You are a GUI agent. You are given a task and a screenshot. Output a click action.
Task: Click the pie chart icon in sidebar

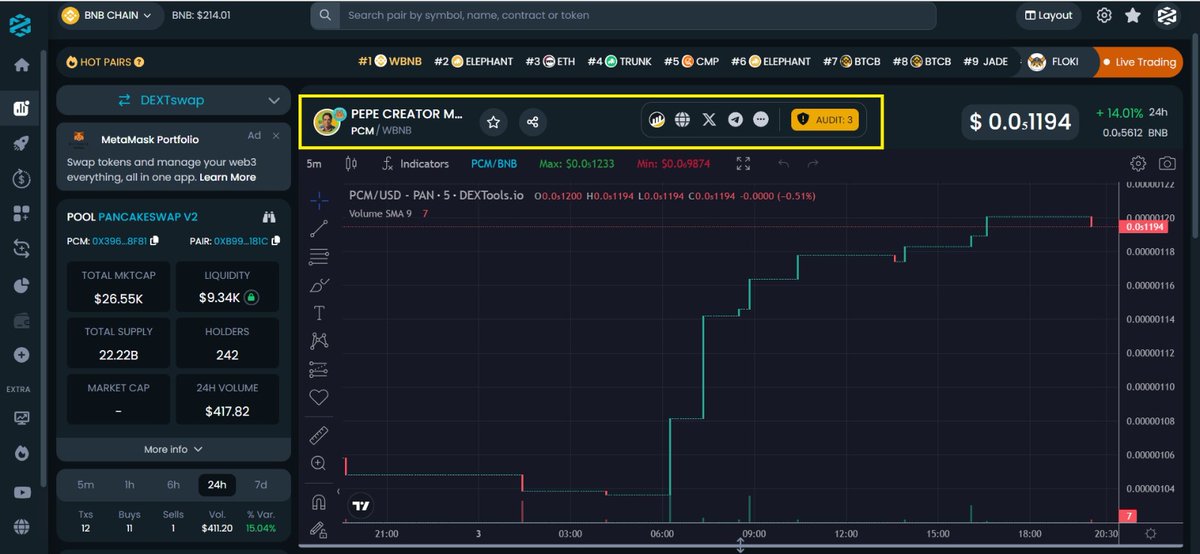point(21,285)
